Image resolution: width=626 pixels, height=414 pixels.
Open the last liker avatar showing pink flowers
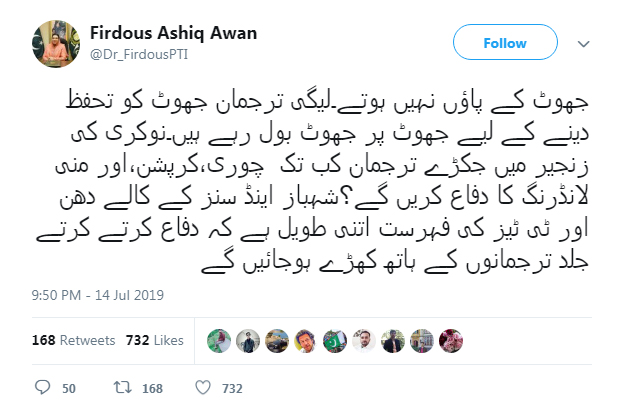click(451, 341)
